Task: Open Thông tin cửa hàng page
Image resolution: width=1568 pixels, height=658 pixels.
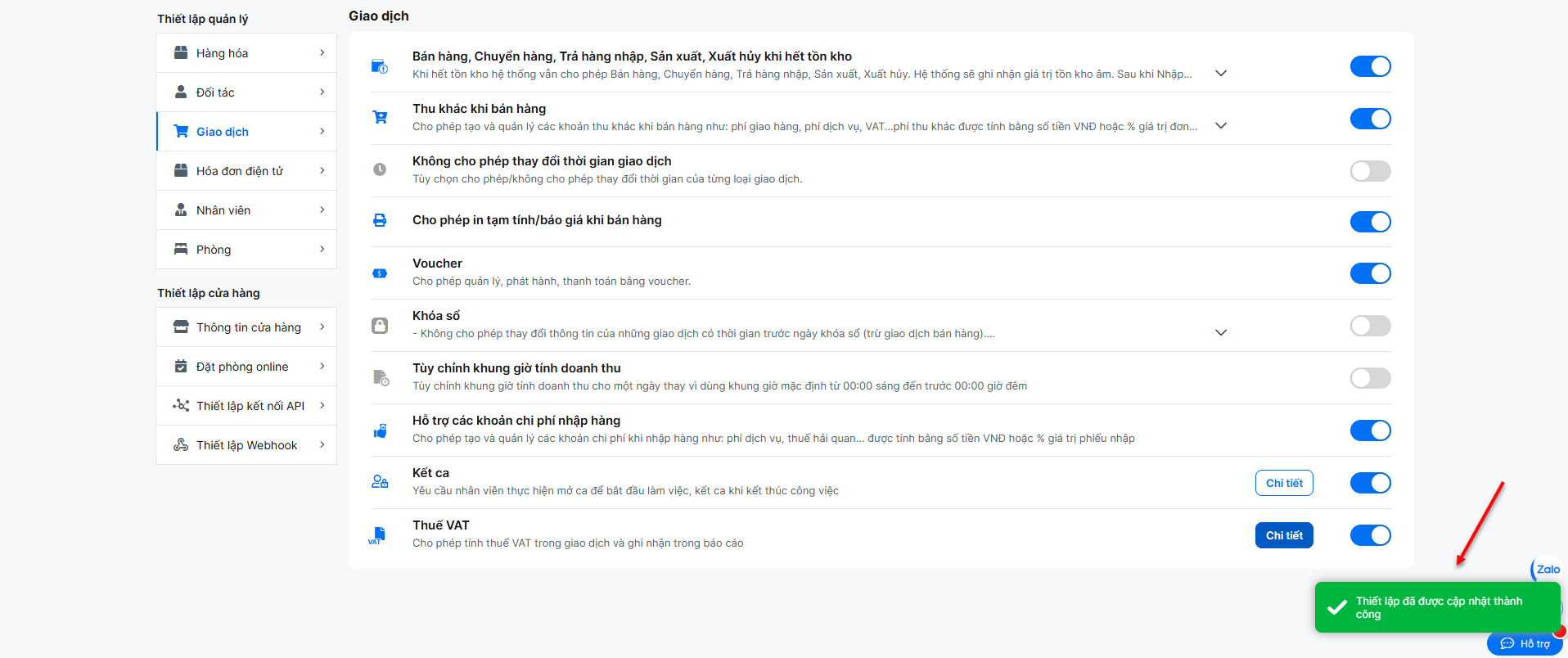Action: point(246,327)
